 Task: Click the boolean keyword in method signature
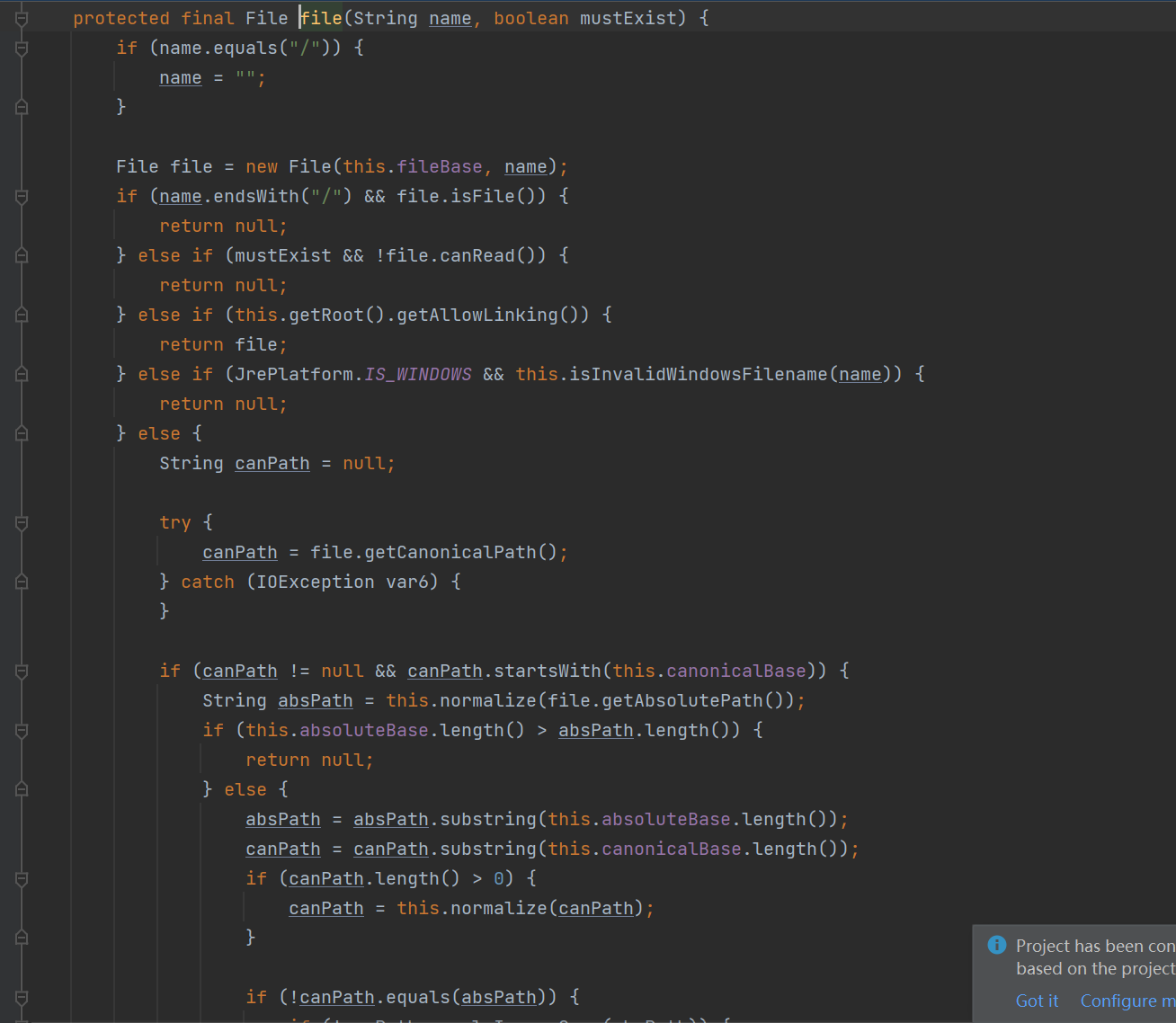pyautogui.click(x=531, y=18)
